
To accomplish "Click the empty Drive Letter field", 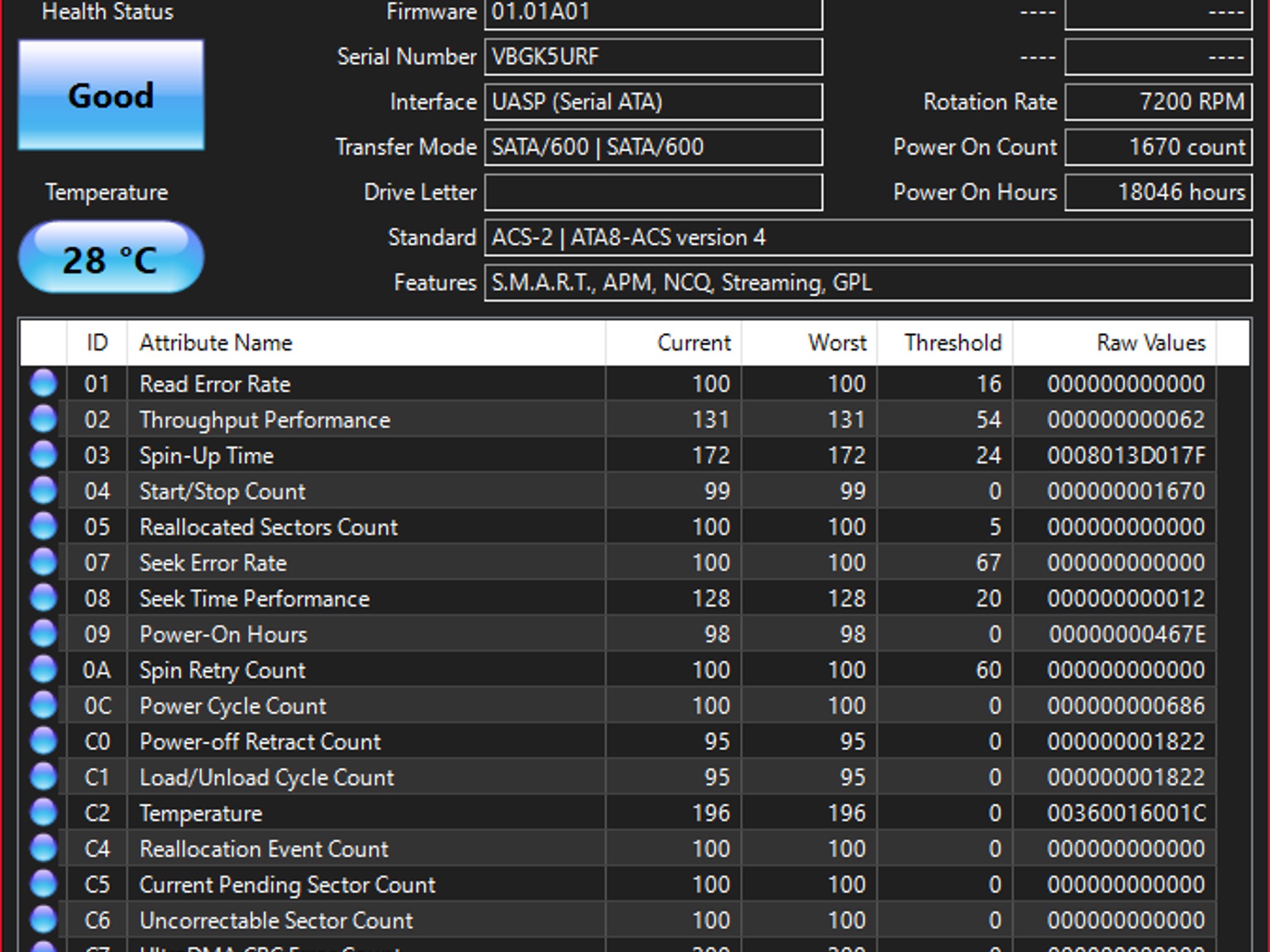I will click(x=654, y=192).
